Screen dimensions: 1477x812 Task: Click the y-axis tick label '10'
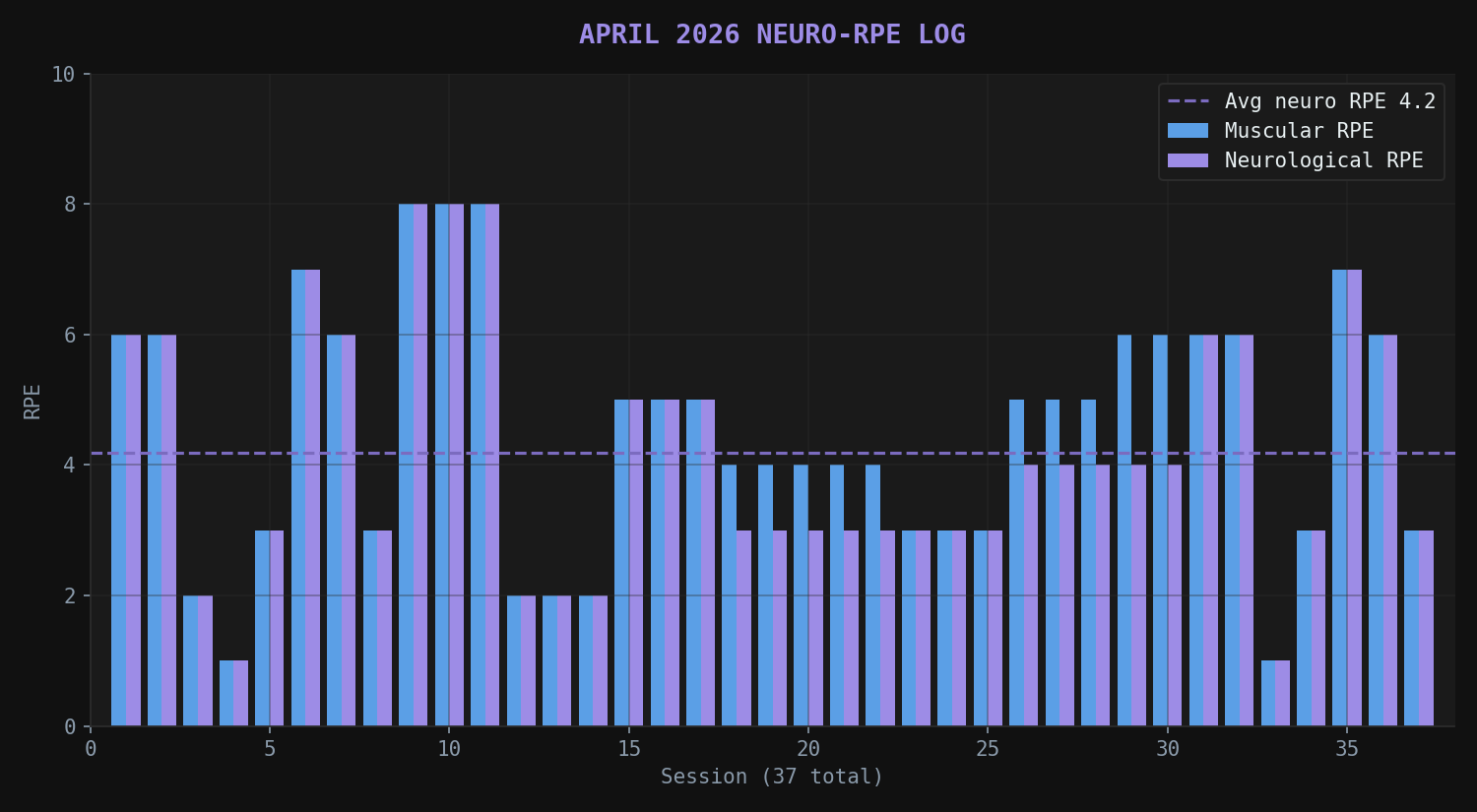(63, 75)
